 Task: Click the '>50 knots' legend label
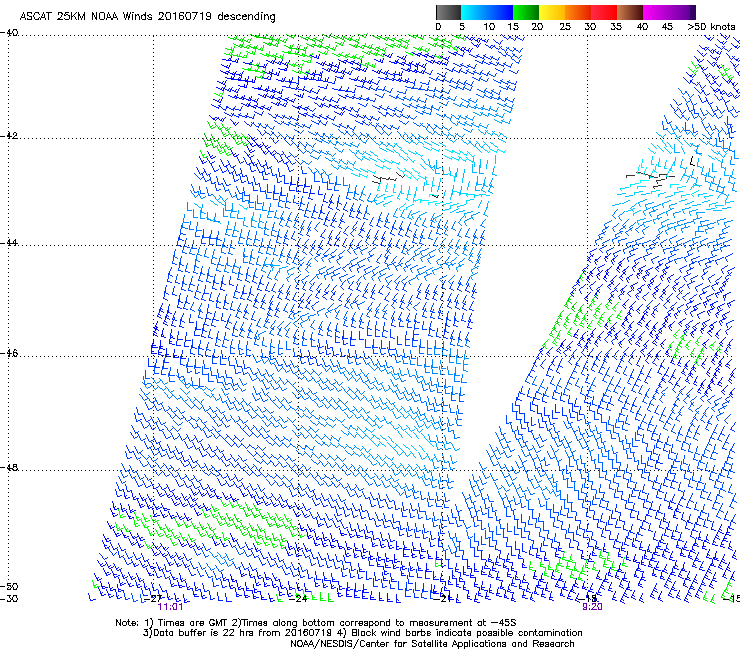pyautogui.click(x=711, y=27)
